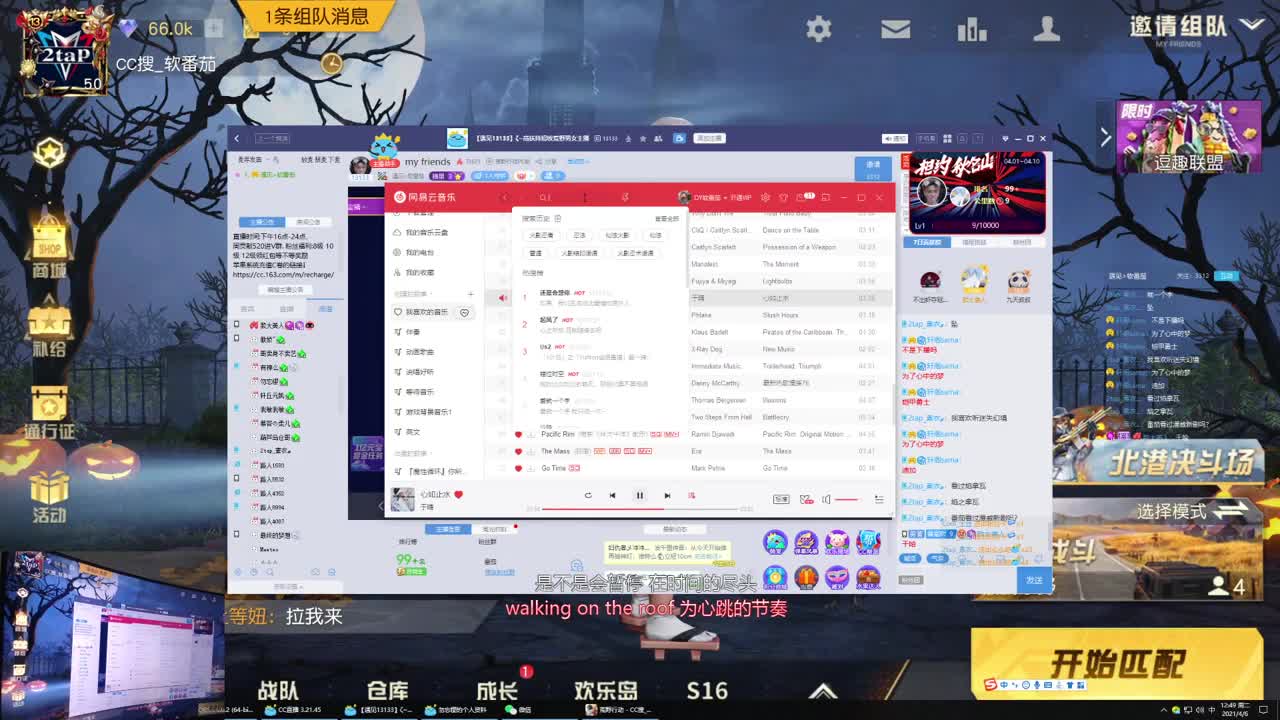
Task: Click 查看全部 in search history
Action: (x=666, y=218)
